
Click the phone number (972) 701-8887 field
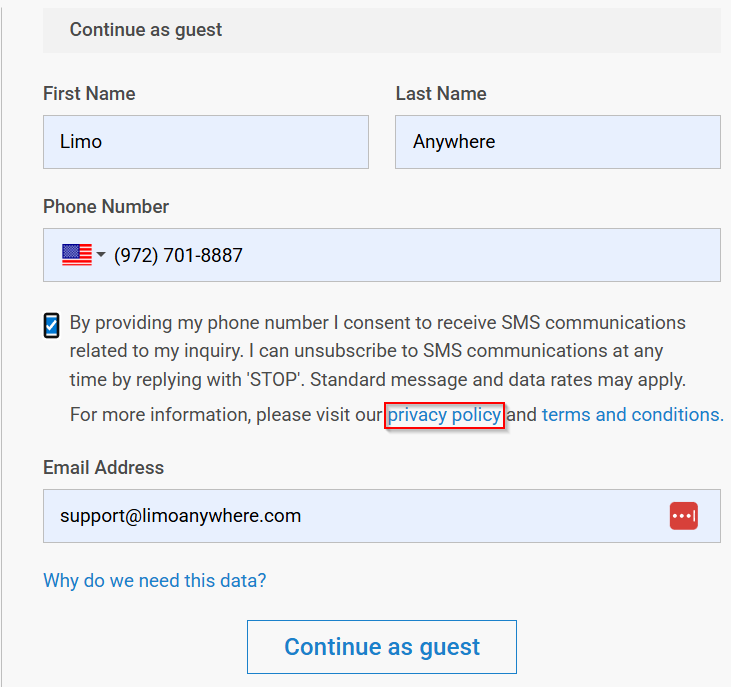coord(400,255)
